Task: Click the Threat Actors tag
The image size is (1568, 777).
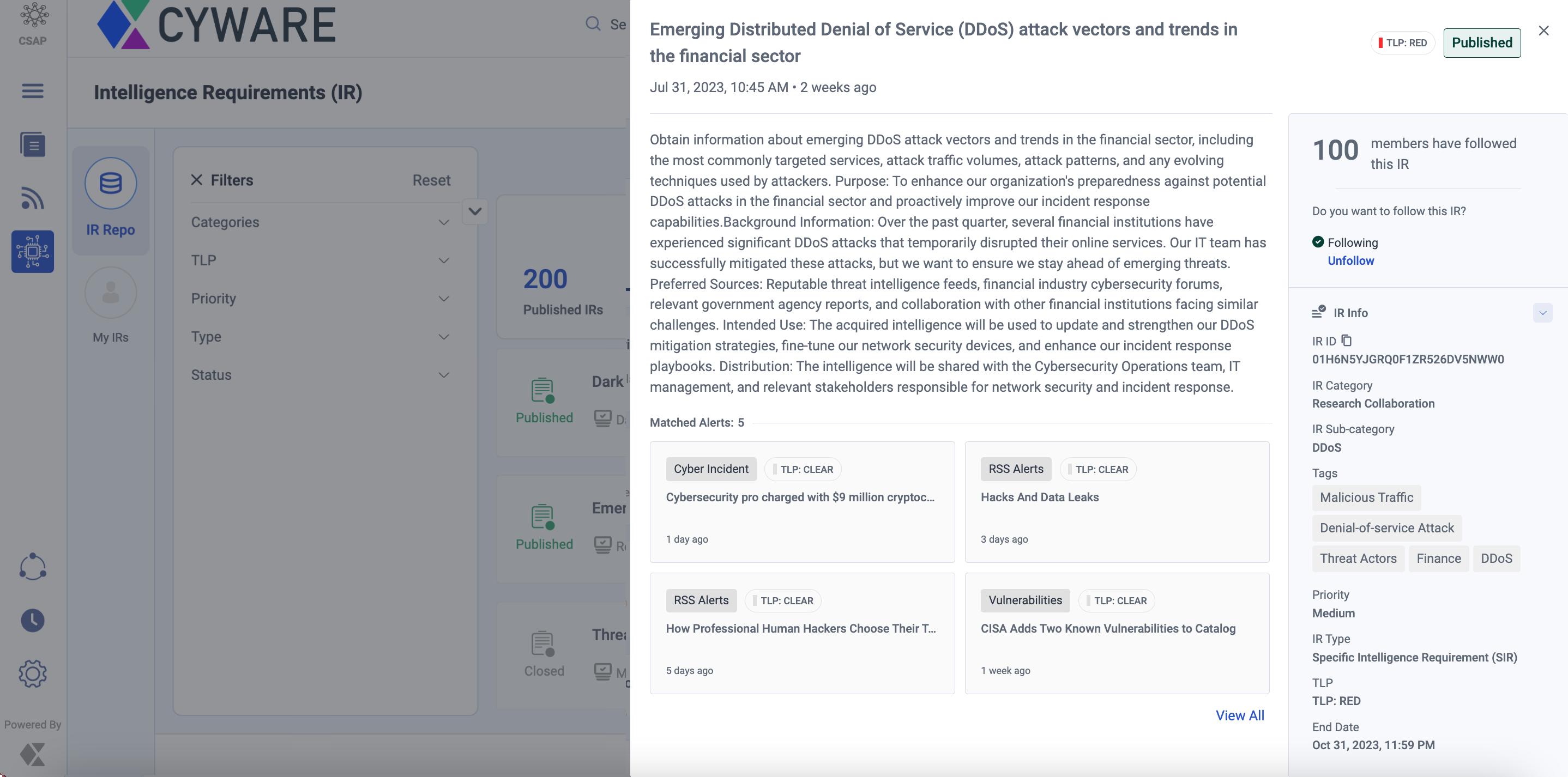Action: [x=1358, y=559]
